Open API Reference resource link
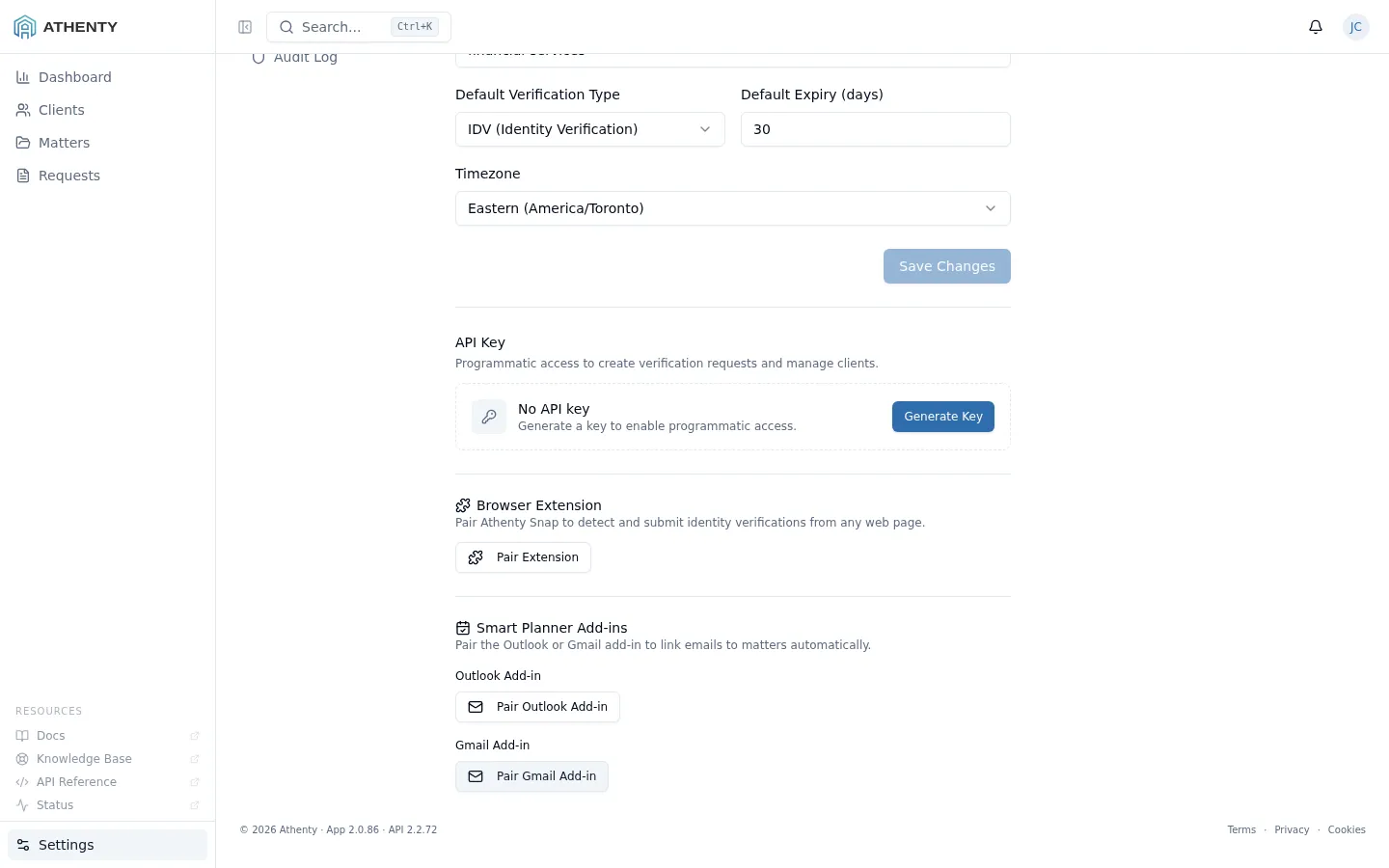This screenshot has height=868, width=1389. click(107, 782)
